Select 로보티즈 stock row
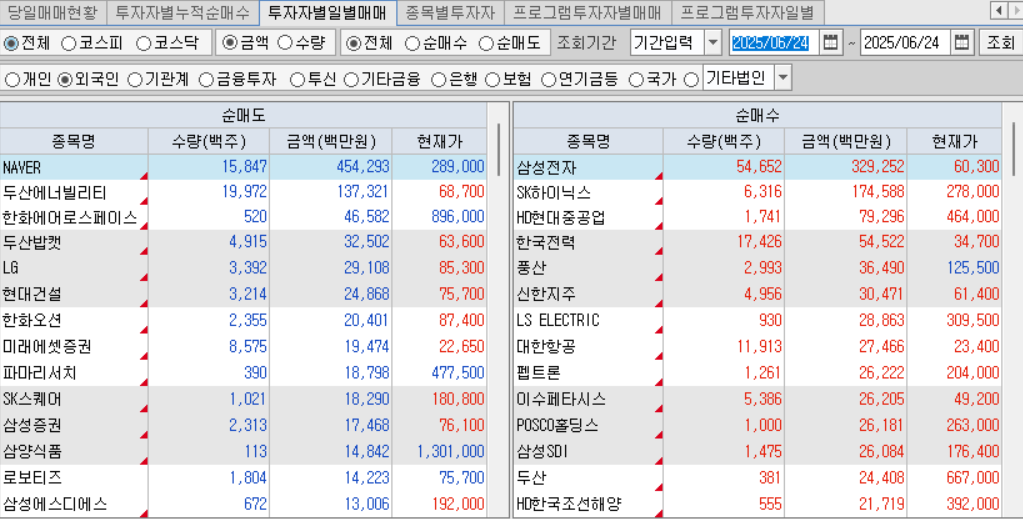 click(x=243, y=478)
